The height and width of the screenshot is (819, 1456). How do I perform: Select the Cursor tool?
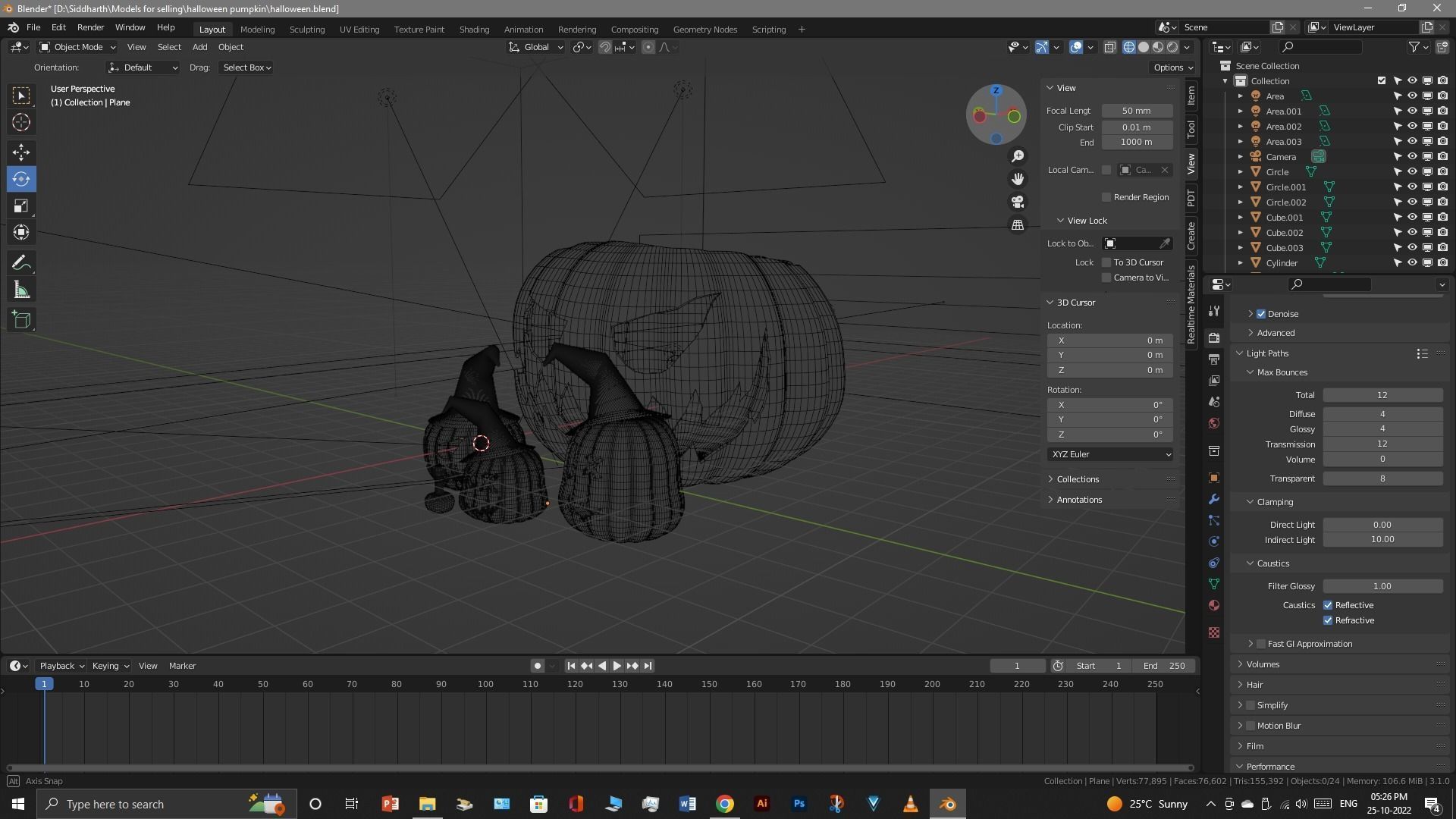[x=21, y=122]
